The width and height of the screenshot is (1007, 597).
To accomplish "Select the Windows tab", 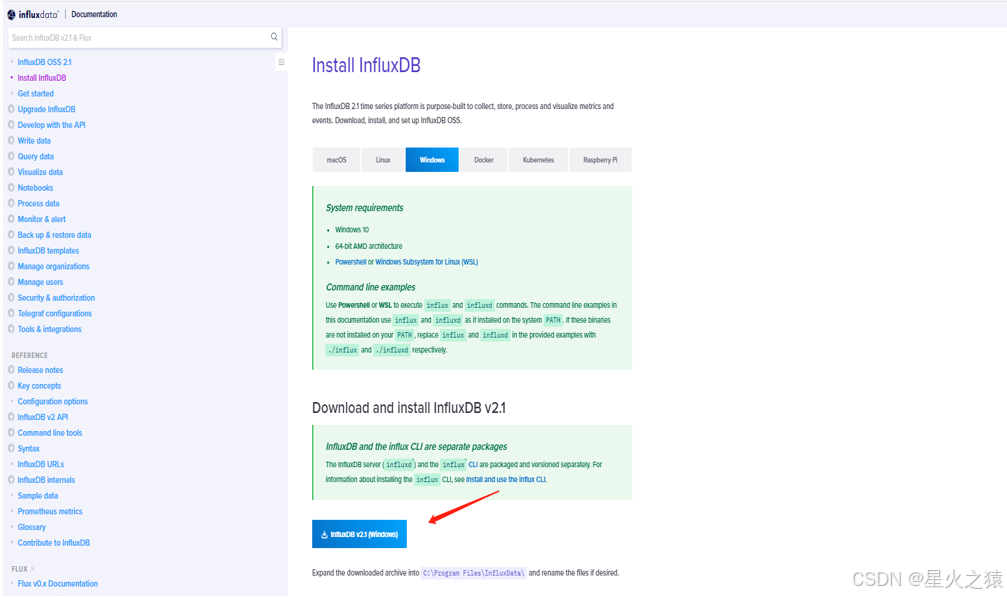I will [432, 160].
